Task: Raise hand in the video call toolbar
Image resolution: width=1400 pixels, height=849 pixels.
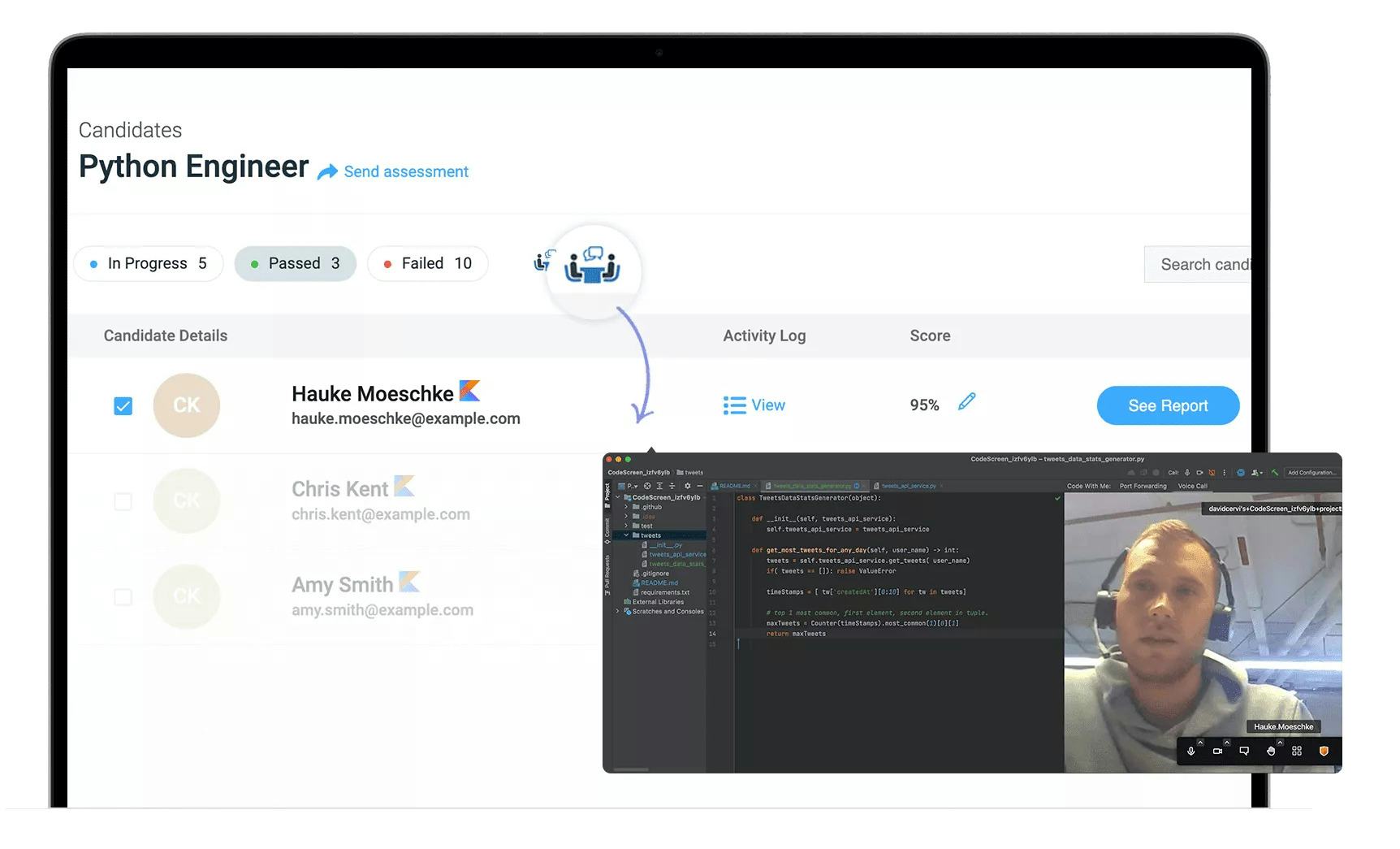Action: (x=1270, y=751)
